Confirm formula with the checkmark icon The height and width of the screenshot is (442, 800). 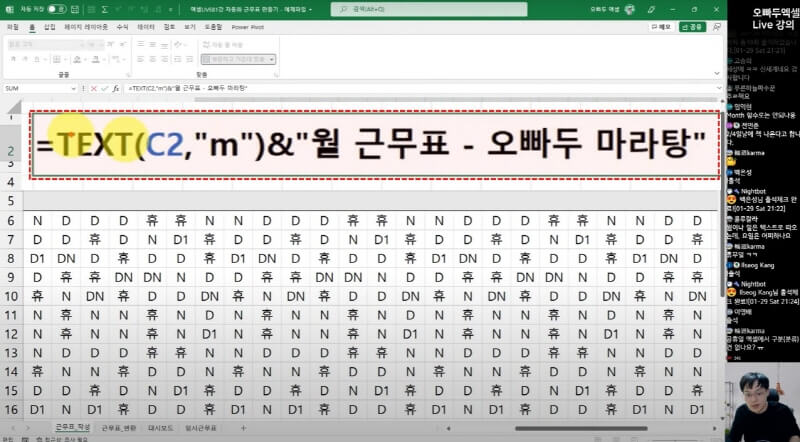tap(105, 88)
